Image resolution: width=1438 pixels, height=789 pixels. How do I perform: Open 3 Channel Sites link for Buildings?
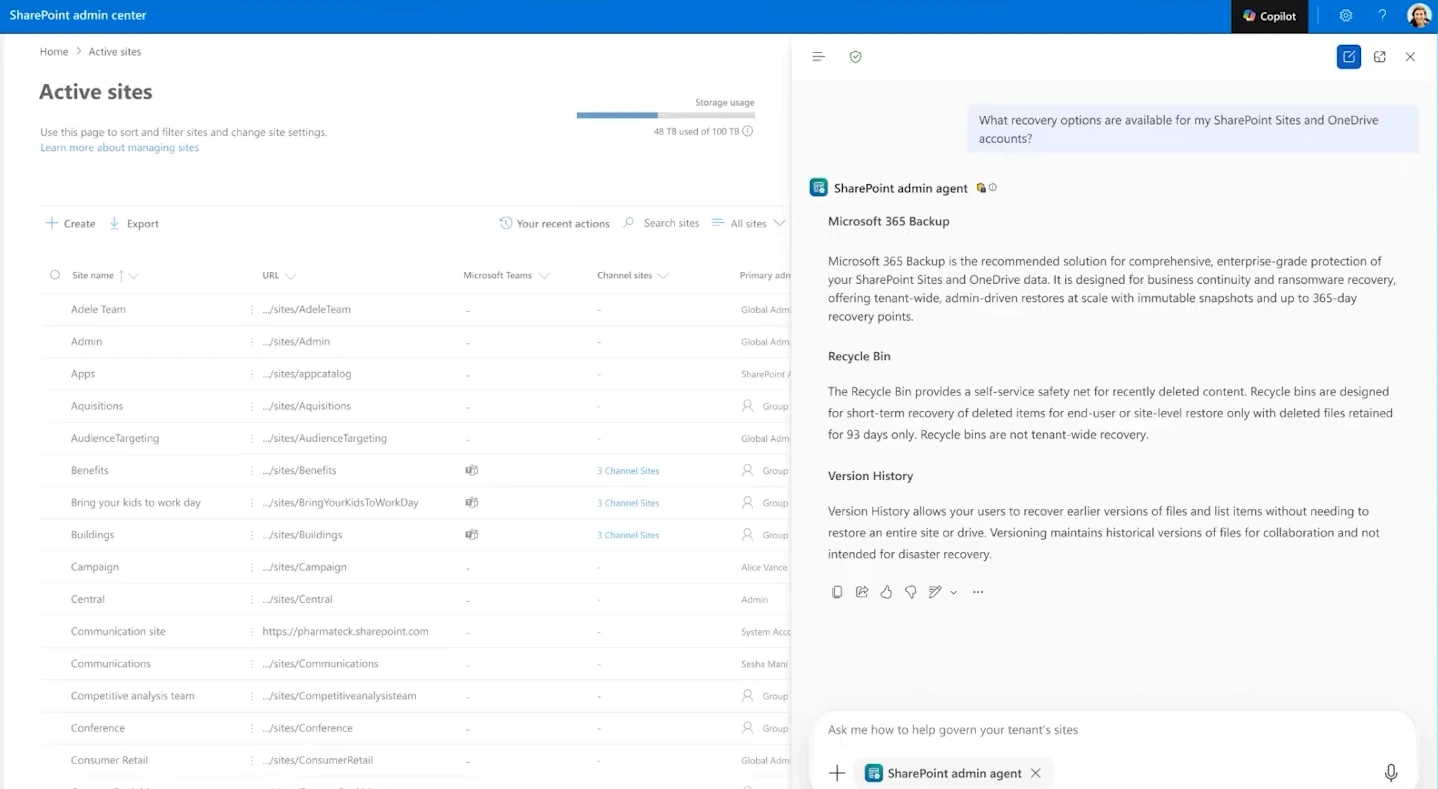point(628,535)
